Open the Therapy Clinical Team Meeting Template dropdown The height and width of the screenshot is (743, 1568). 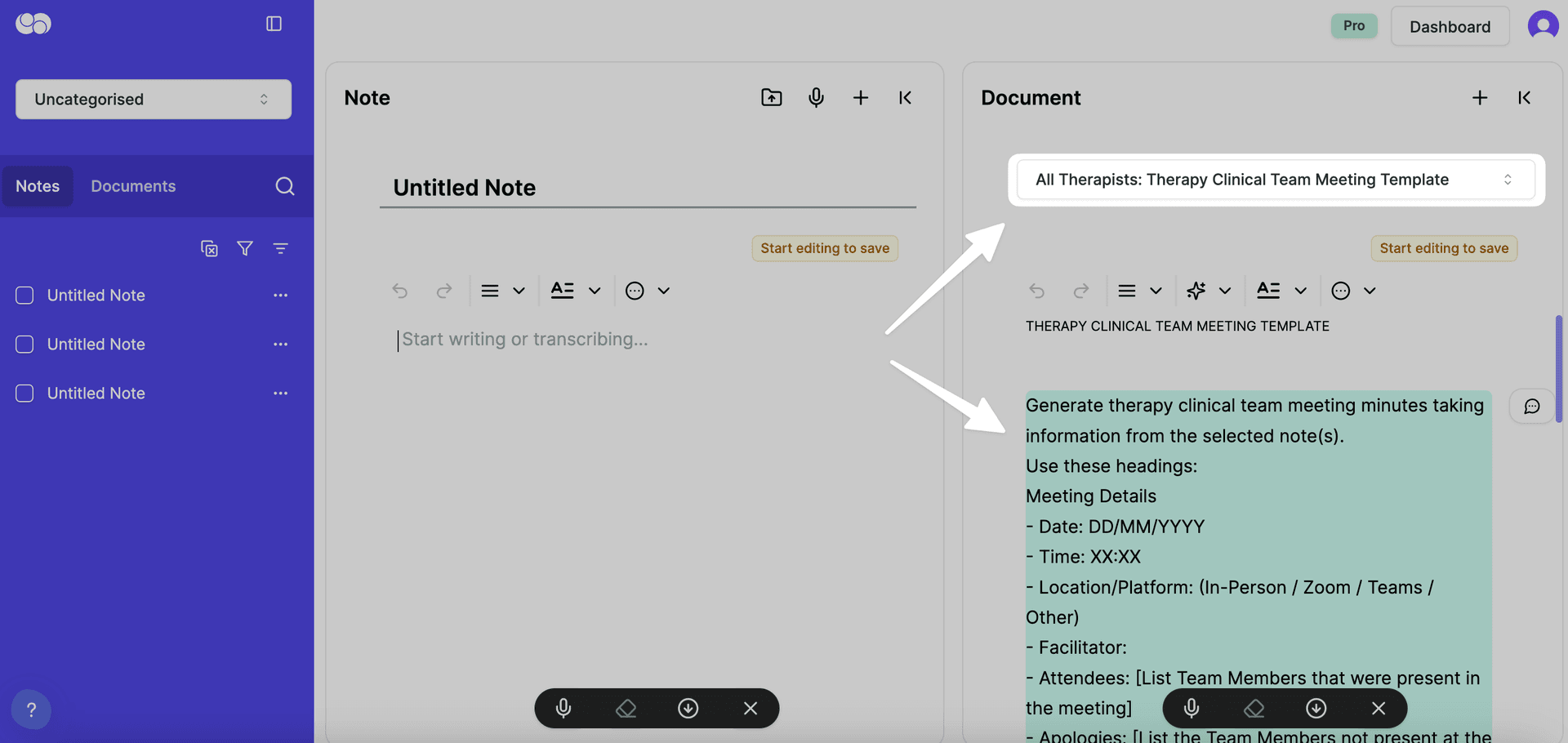1275,180
